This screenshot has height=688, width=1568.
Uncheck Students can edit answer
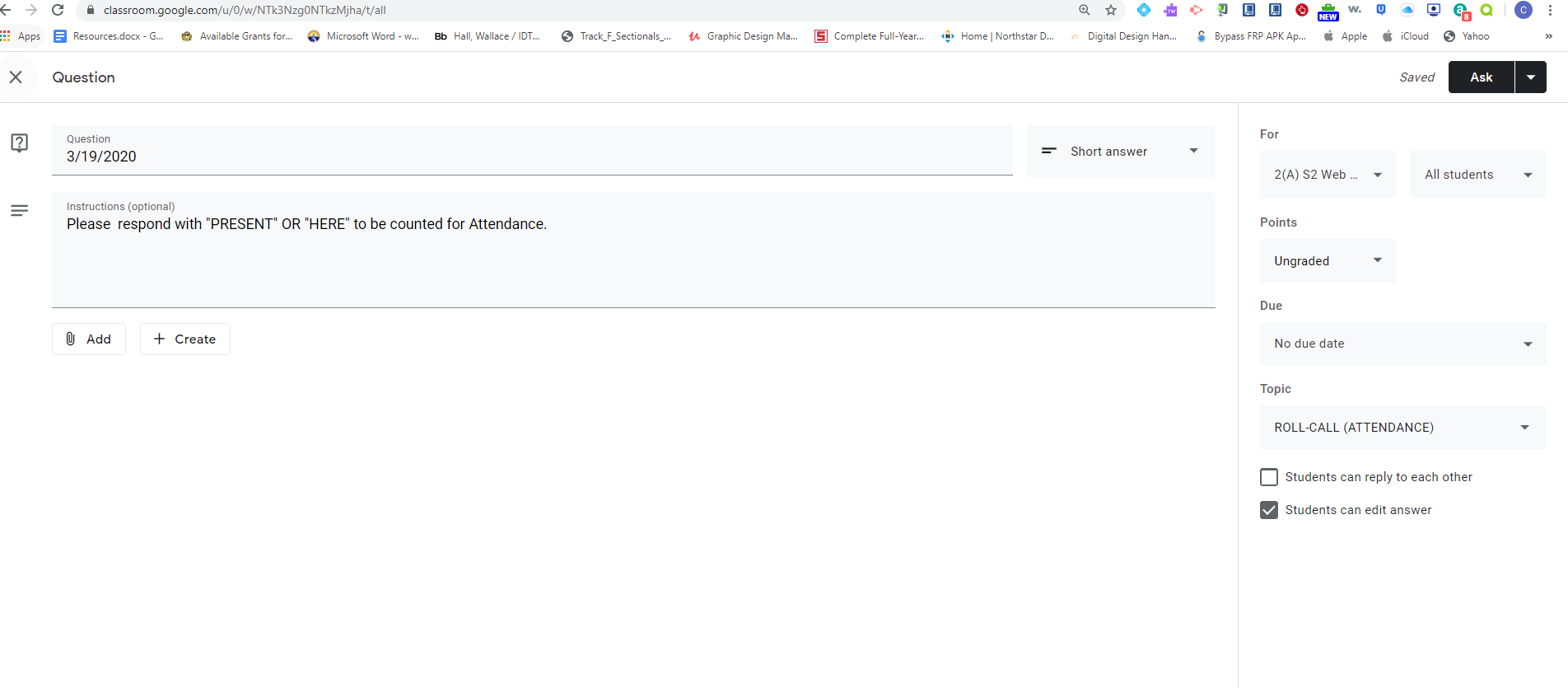pyautogui.click(x=1269, y=510)
